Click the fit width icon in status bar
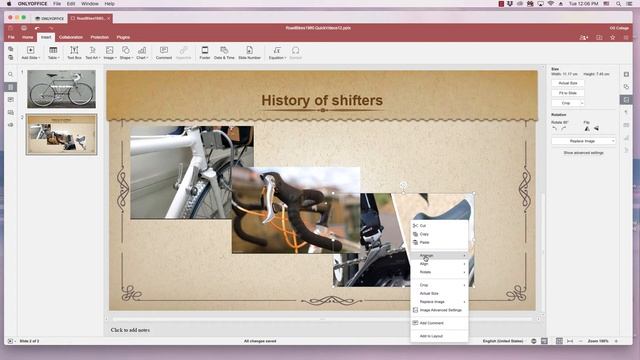 tap(570, 341)
